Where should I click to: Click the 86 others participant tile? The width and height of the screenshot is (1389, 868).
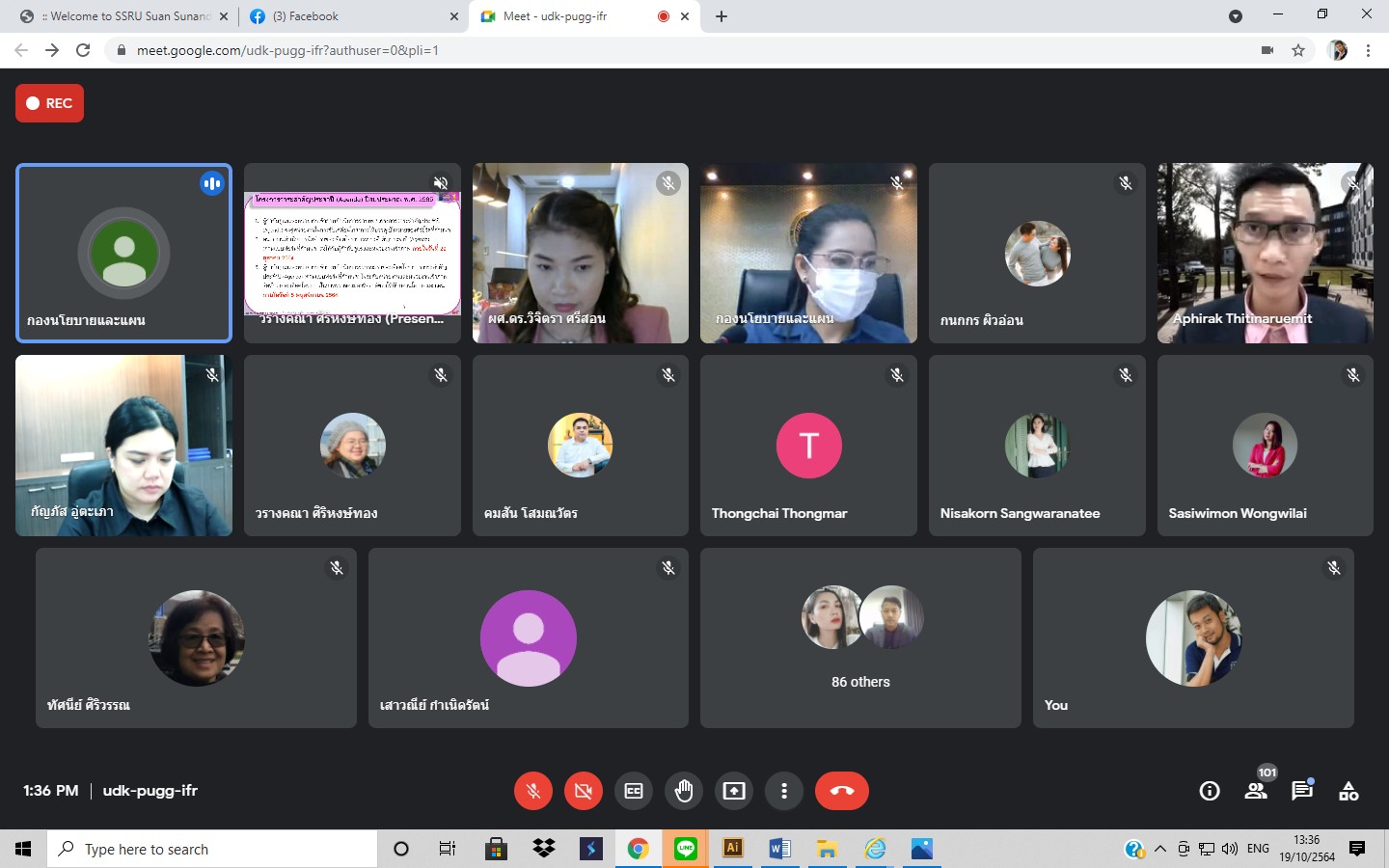tap(860, 637)
